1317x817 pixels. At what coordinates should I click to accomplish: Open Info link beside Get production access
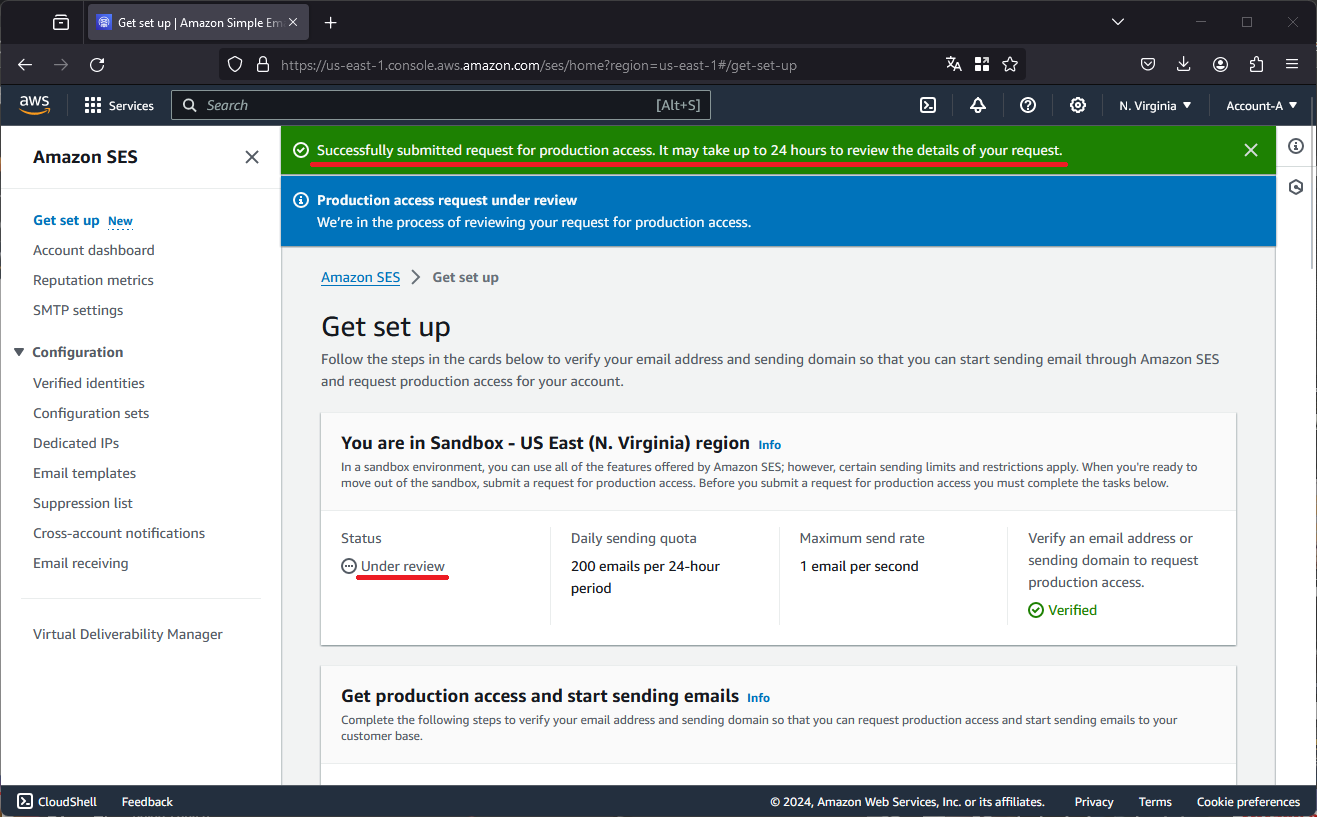pyautogui.click(x=759, y=698)
